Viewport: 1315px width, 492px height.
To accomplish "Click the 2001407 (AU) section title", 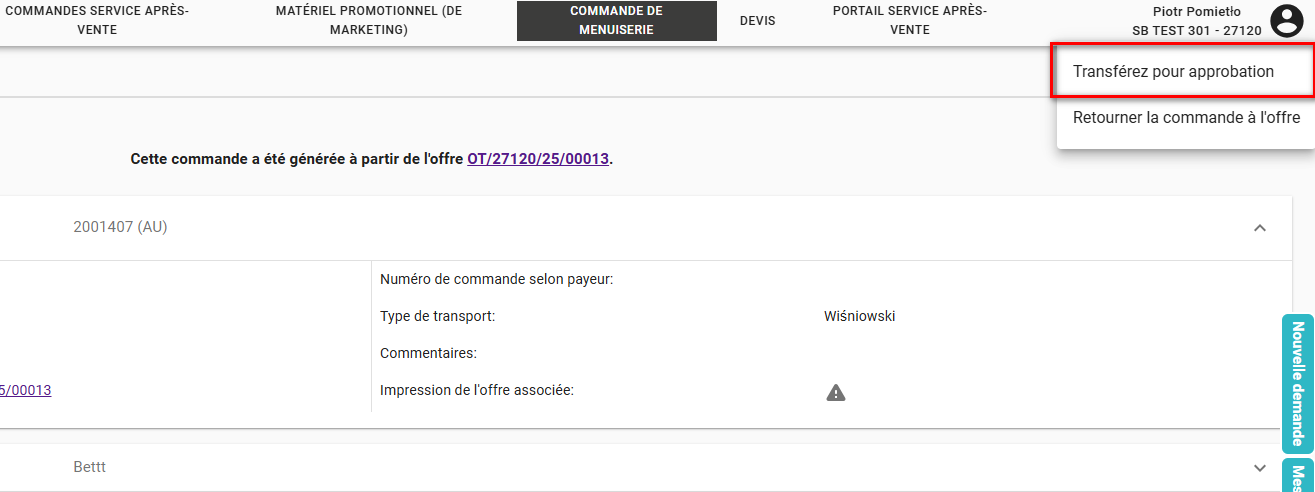I will pos(120,227).
